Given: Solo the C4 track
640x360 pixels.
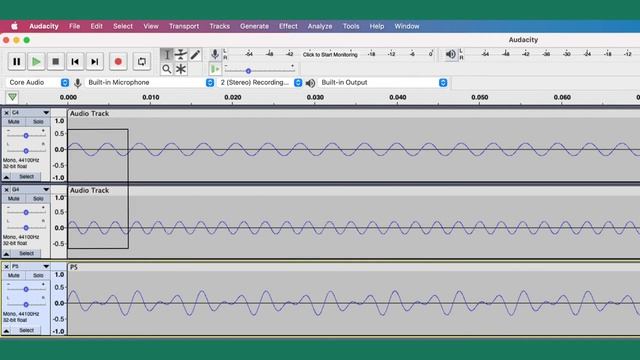Looking at the screenshot, I should tap(38, 122).
